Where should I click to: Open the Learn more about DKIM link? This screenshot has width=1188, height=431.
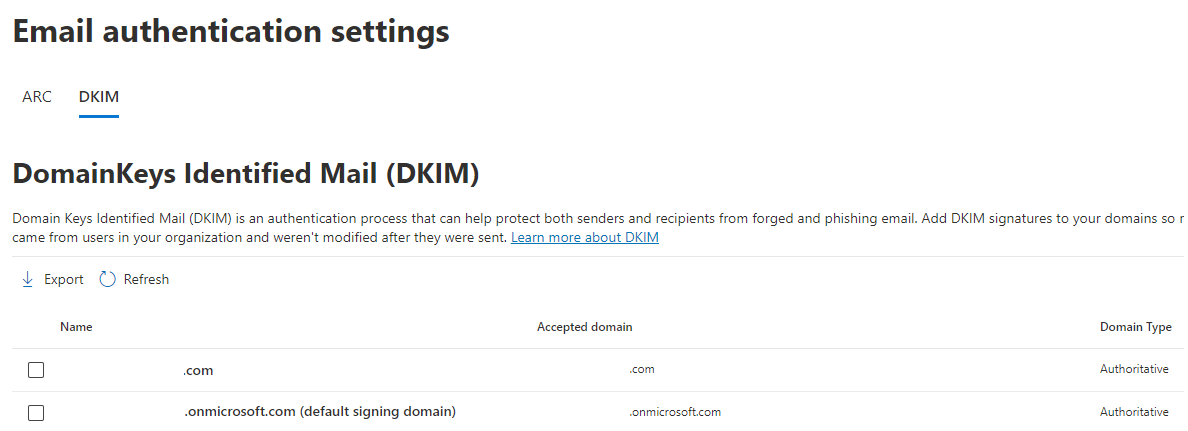[585, 238]
